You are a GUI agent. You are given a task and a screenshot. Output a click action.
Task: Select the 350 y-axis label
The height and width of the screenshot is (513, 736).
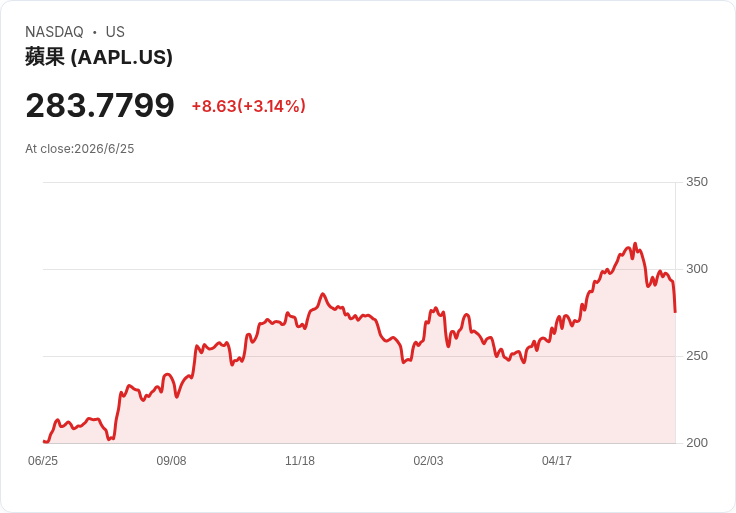[x=697, y=182]
